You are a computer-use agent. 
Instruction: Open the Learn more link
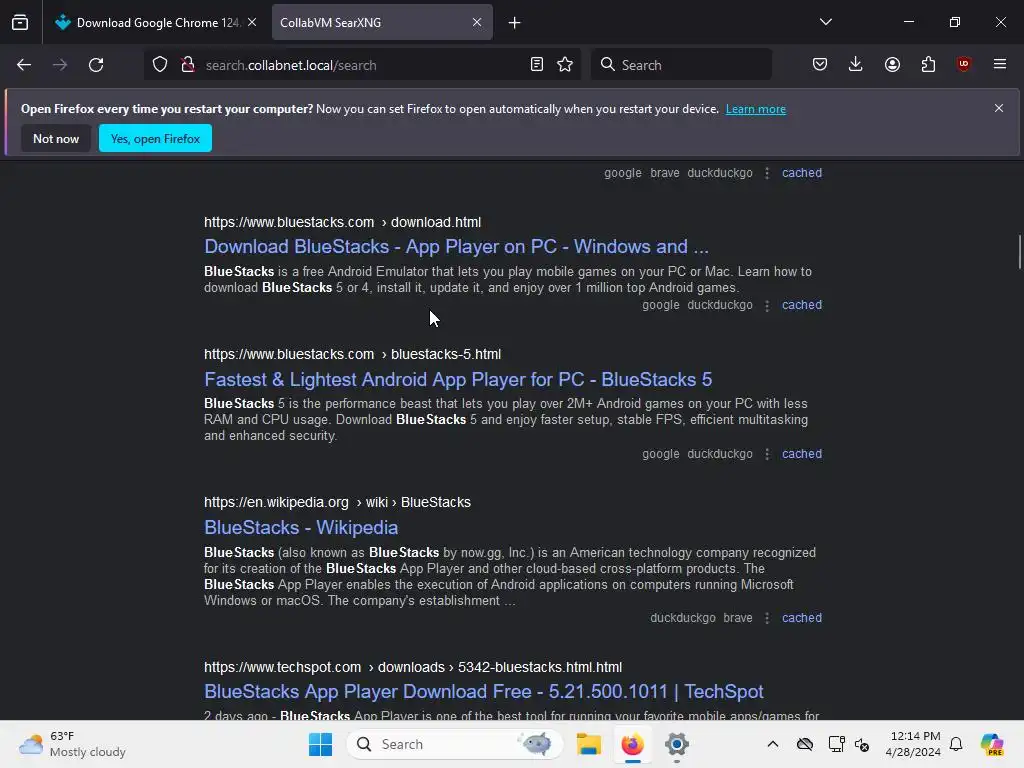(x=756, y=109)
